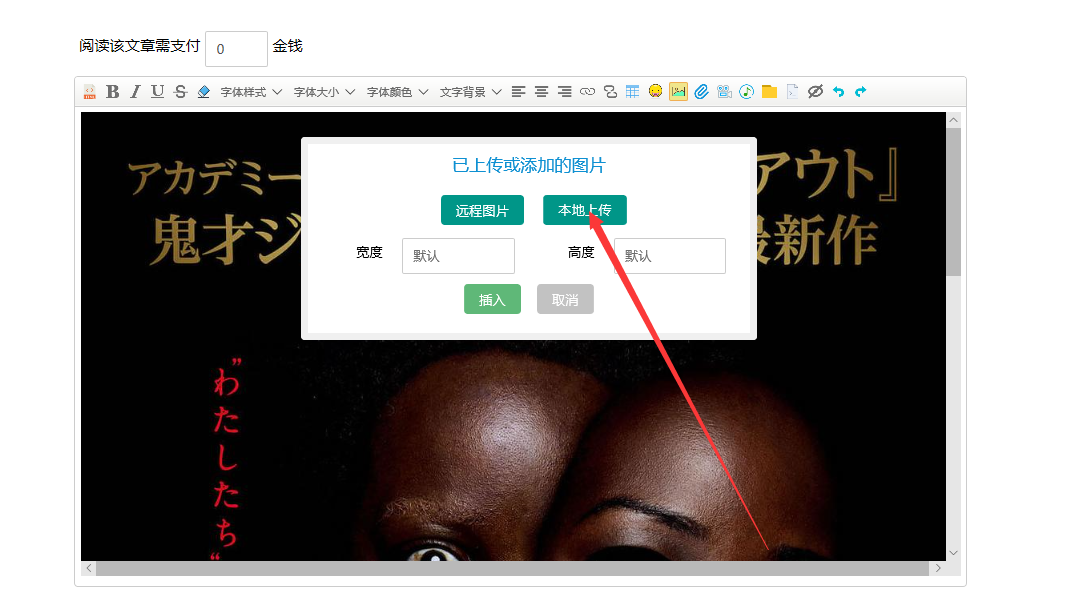This screenshot has width=1078, height=600.
Task: Click the horizontal scrollbar left arrow
Action: 89,568
